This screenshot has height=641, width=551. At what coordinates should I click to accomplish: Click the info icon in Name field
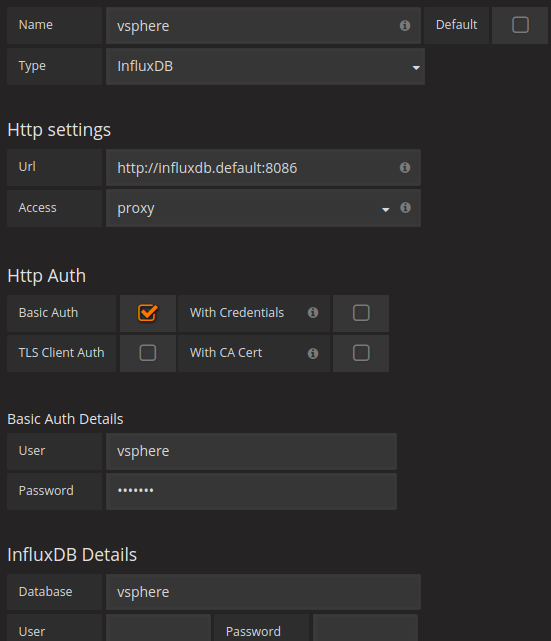(x=405, y=25)
